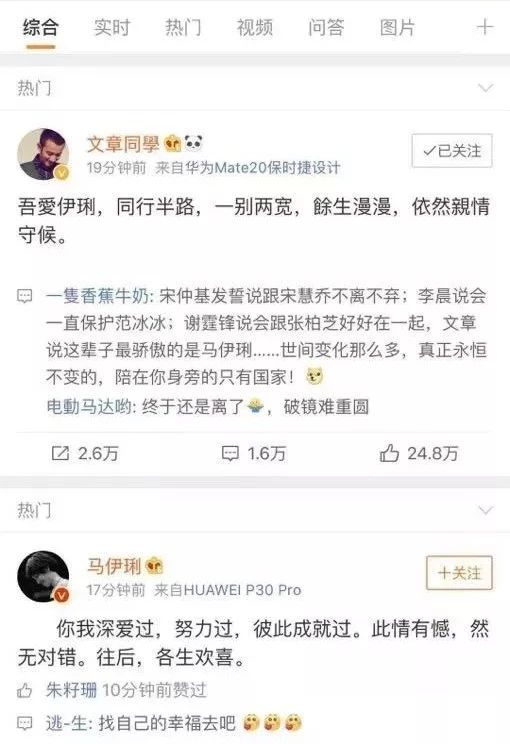Open 马伊琍 post text 你我深爱过
Screen dimensions: 510x744
point(104,630)
